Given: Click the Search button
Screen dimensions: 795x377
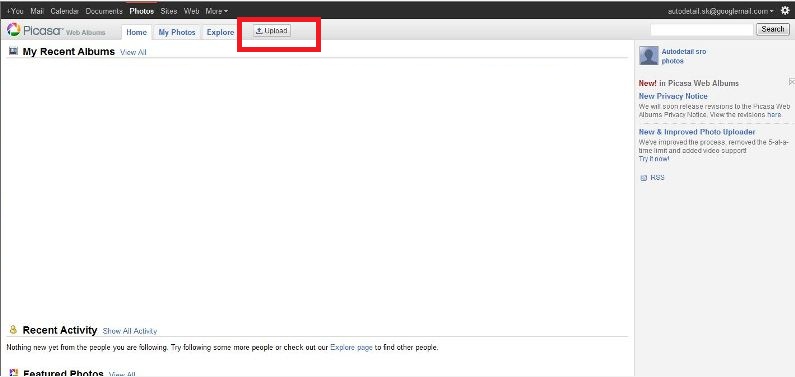Looking at the screenshot, I should click(773, 29).
